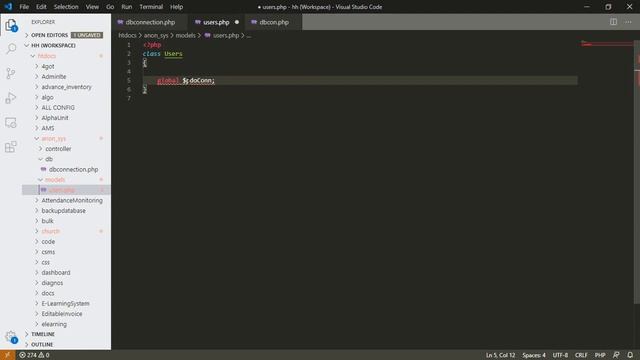
Task: Click the remote window indicator in status bar
Action: click(7, 355)
